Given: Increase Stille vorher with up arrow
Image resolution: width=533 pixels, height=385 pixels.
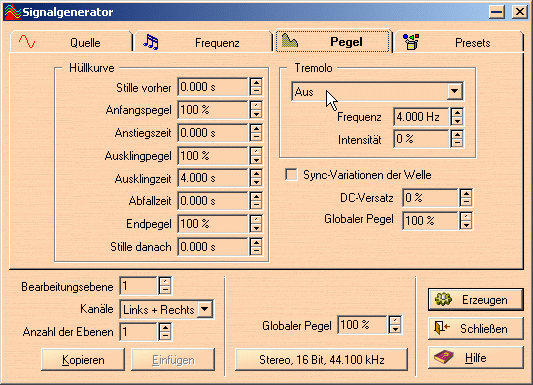Looking at the screenshot, I should [256, 83].
